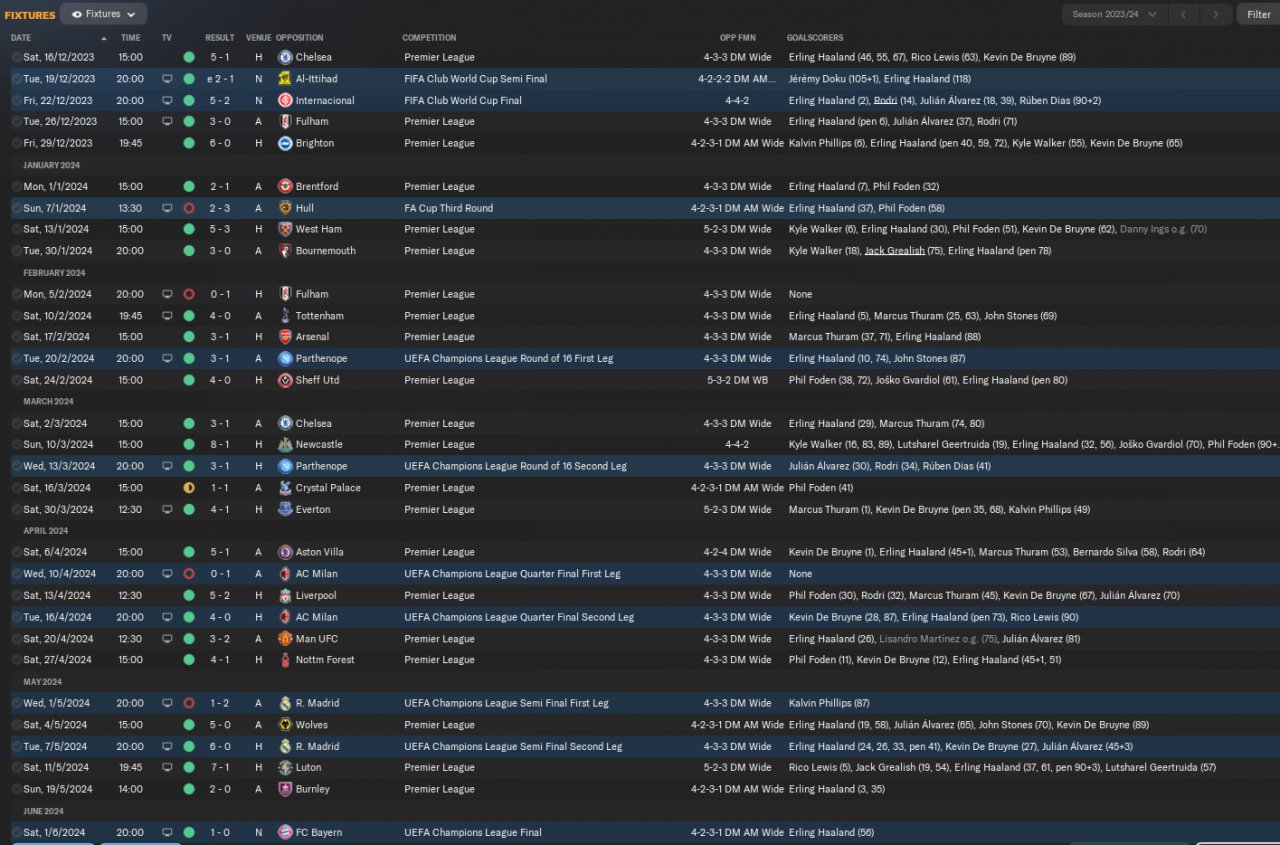Click the Sheff Utd club badge
The image size is (1280, 845).
(285, 380)
